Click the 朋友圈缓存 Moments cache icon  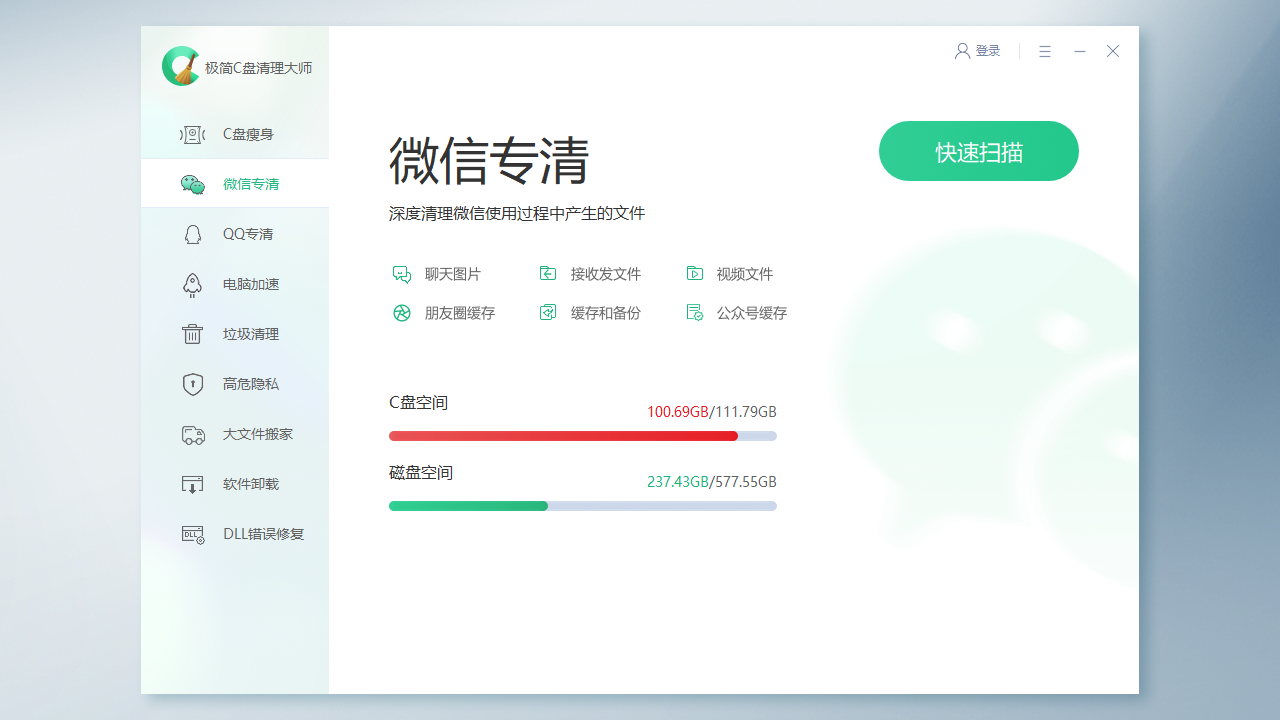(402, 312)
